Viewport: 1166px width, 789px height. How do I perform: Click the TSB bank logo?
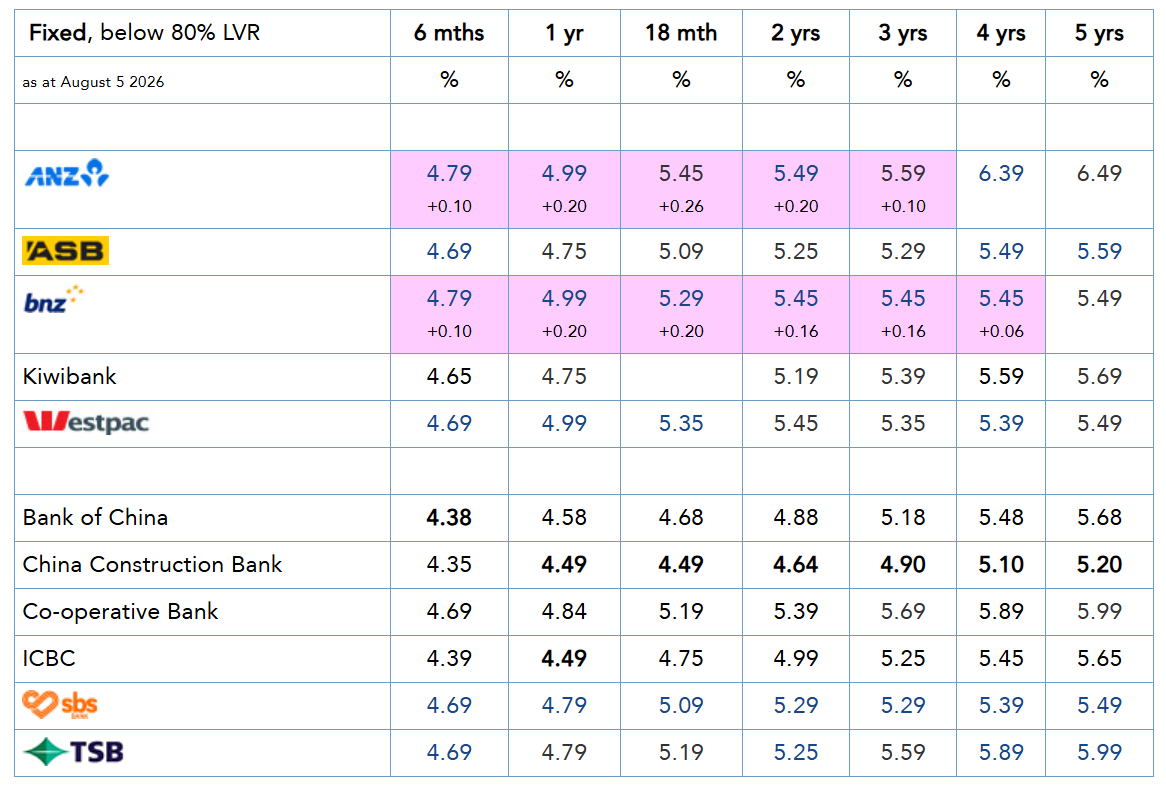[x=74, y=752]
